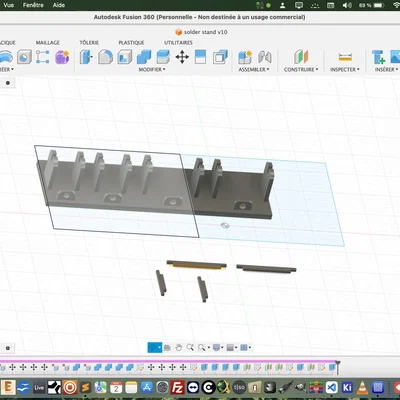Viewport: 400px width, 400px height.
Task: Open the App Store from the dock
Action: [x=147, y=388]
